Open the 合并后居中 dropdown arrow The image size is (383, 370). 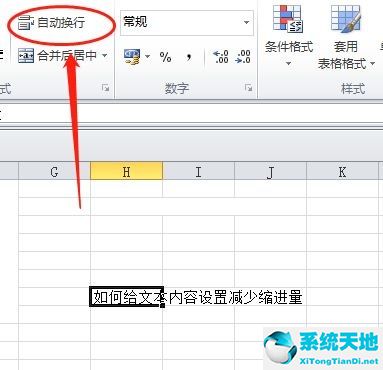[x=104, y=55]
